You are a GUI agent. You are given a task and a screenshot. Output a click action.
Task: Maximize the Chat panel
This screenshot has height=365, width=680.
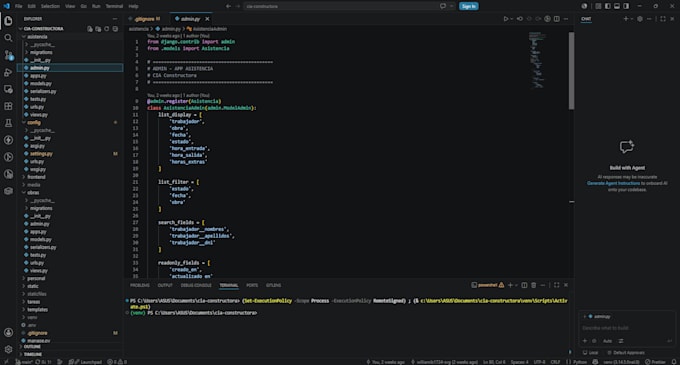pyautogui.click(x=663, y=19)
